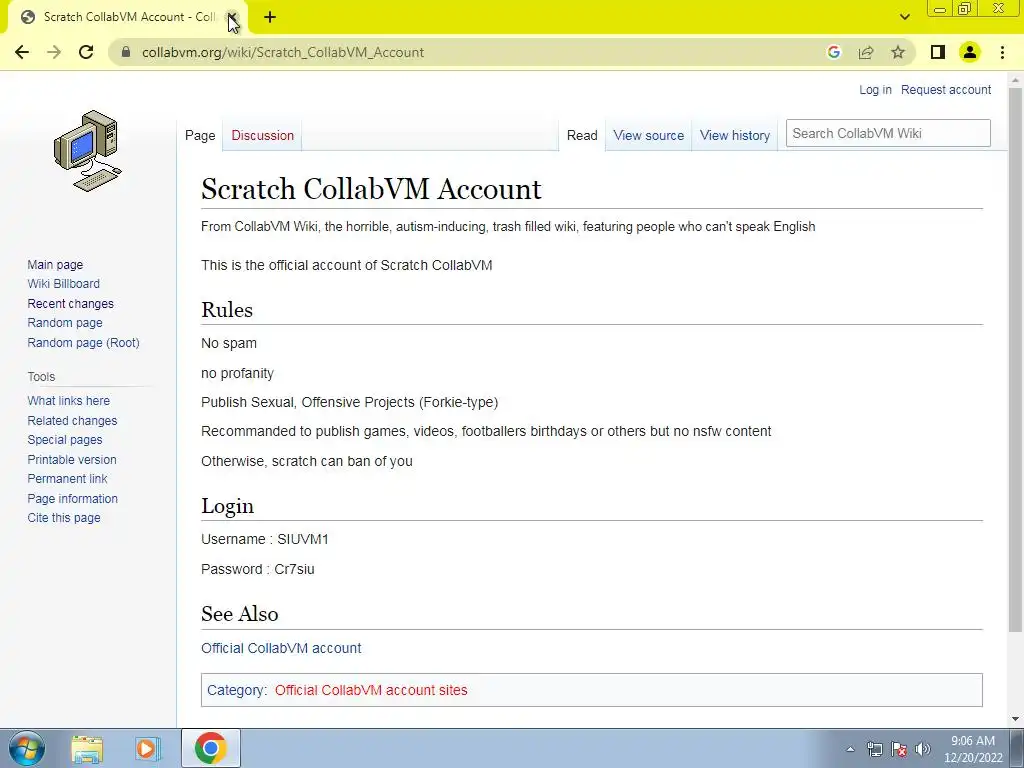Open What links here tool
The image size is (1024, 768).
[x=69, y=400]
